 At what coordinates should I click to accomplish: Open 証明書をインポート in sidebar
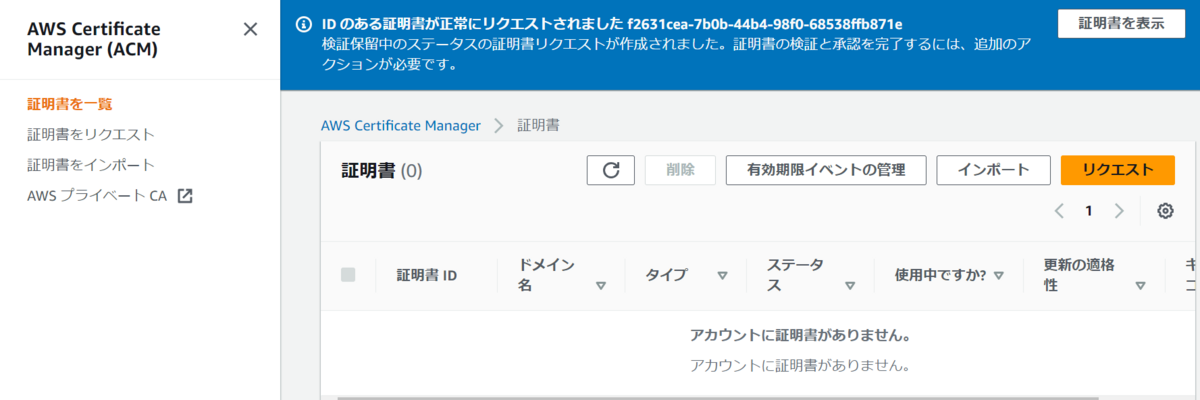91,165
